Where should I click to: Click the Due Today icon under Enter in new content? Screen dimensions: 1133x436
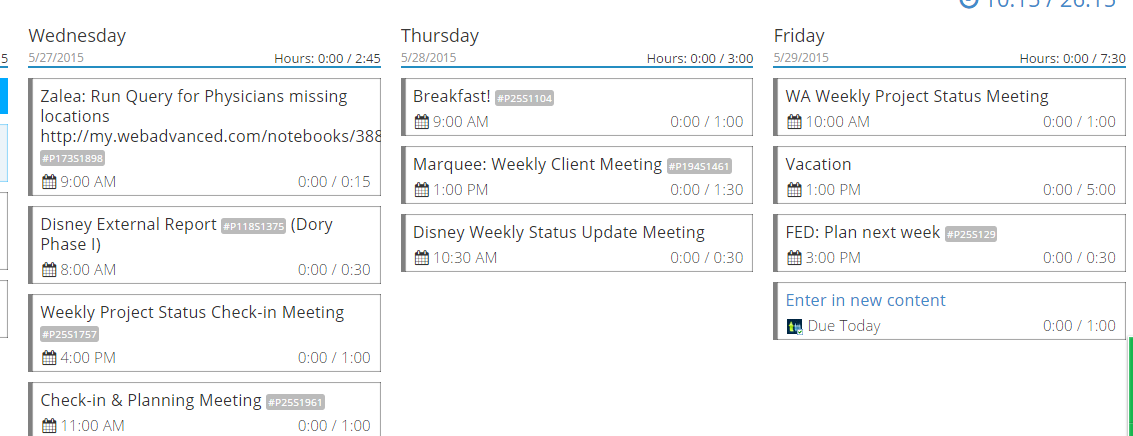coord(795,326)
